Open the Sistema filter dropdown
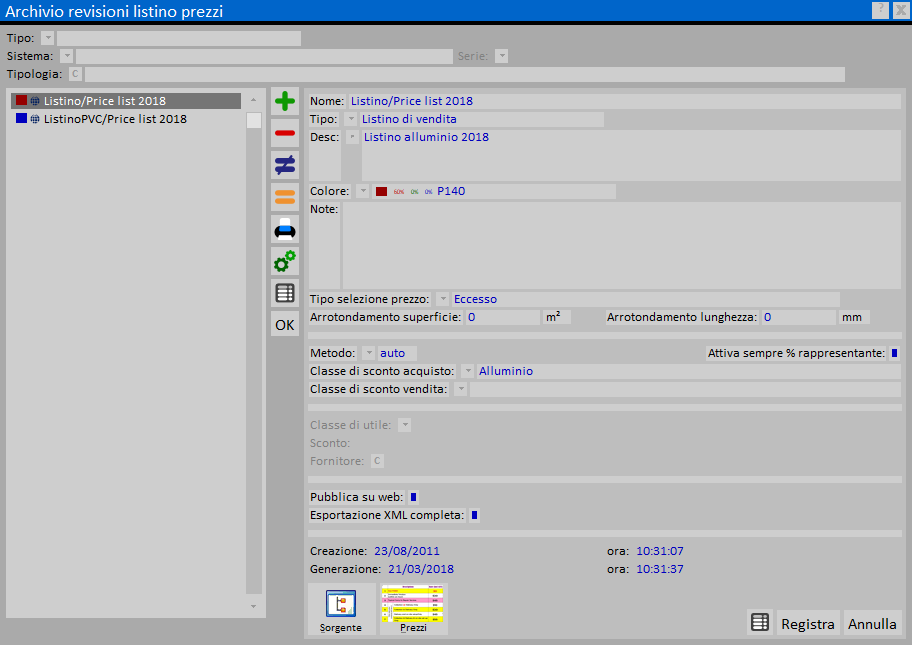The width and height of the screenshot is (912, 645). 67,56
